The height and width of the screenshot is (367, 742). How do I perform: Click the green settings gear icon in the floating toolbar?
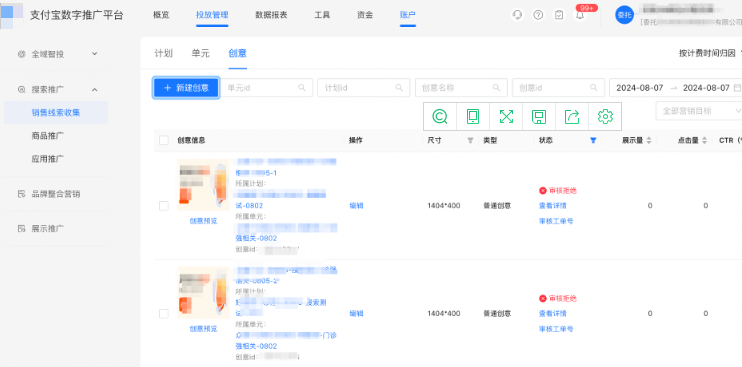point(605,116)
